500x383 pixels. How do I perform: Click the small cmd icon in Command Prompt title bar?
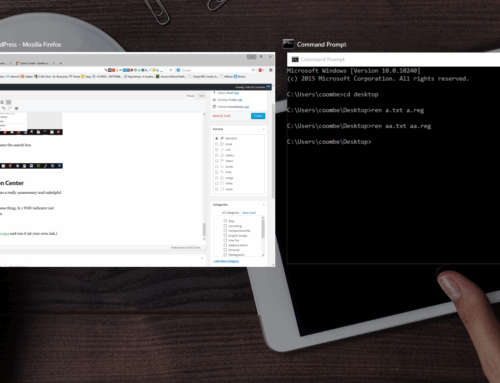pos(295,59)
